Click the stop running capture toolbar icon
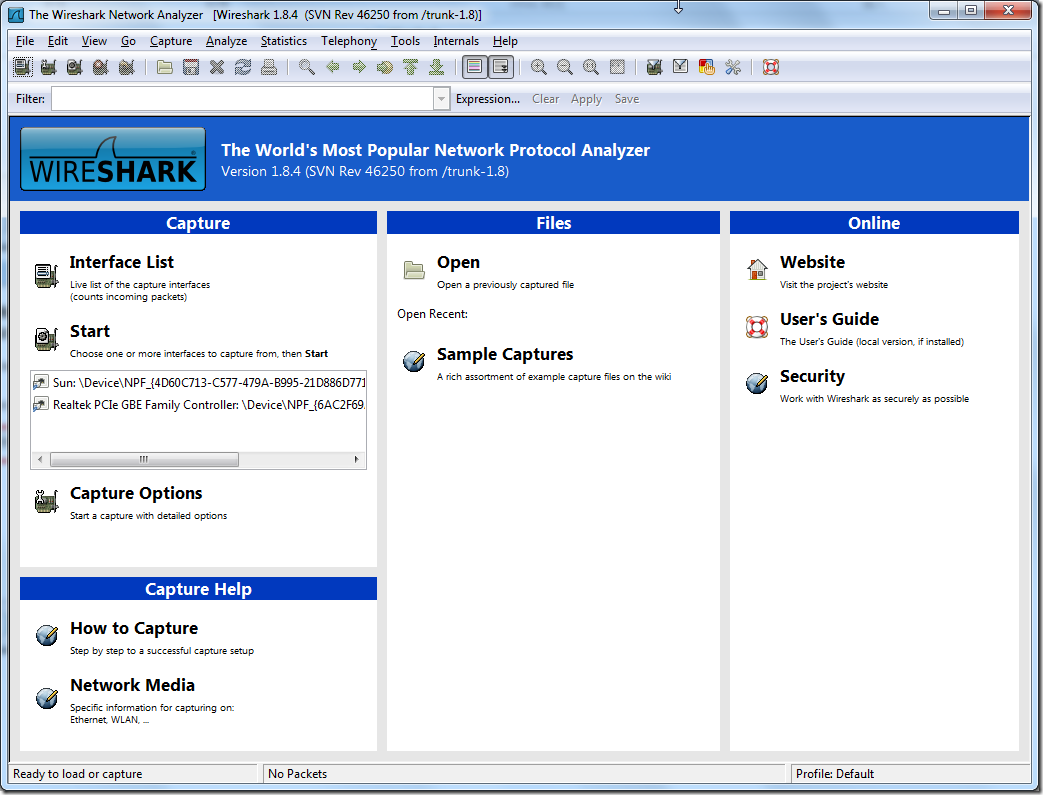 click(100, 67)
